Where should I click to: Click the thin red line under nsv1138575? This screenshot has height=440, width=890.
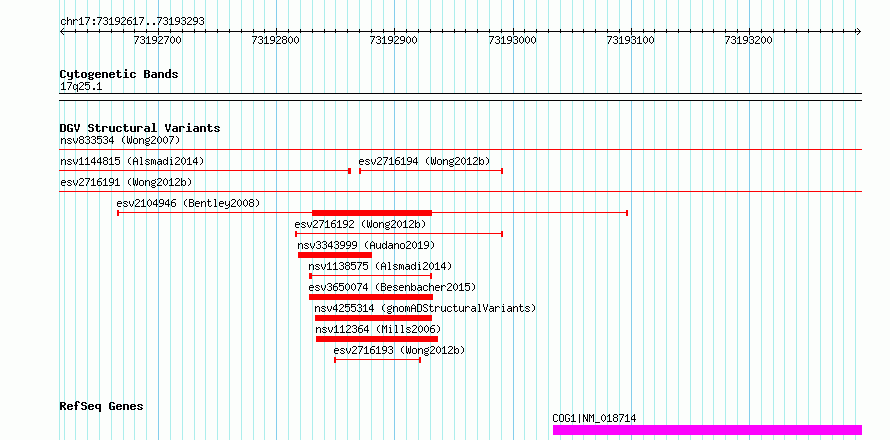pos(371,276)
